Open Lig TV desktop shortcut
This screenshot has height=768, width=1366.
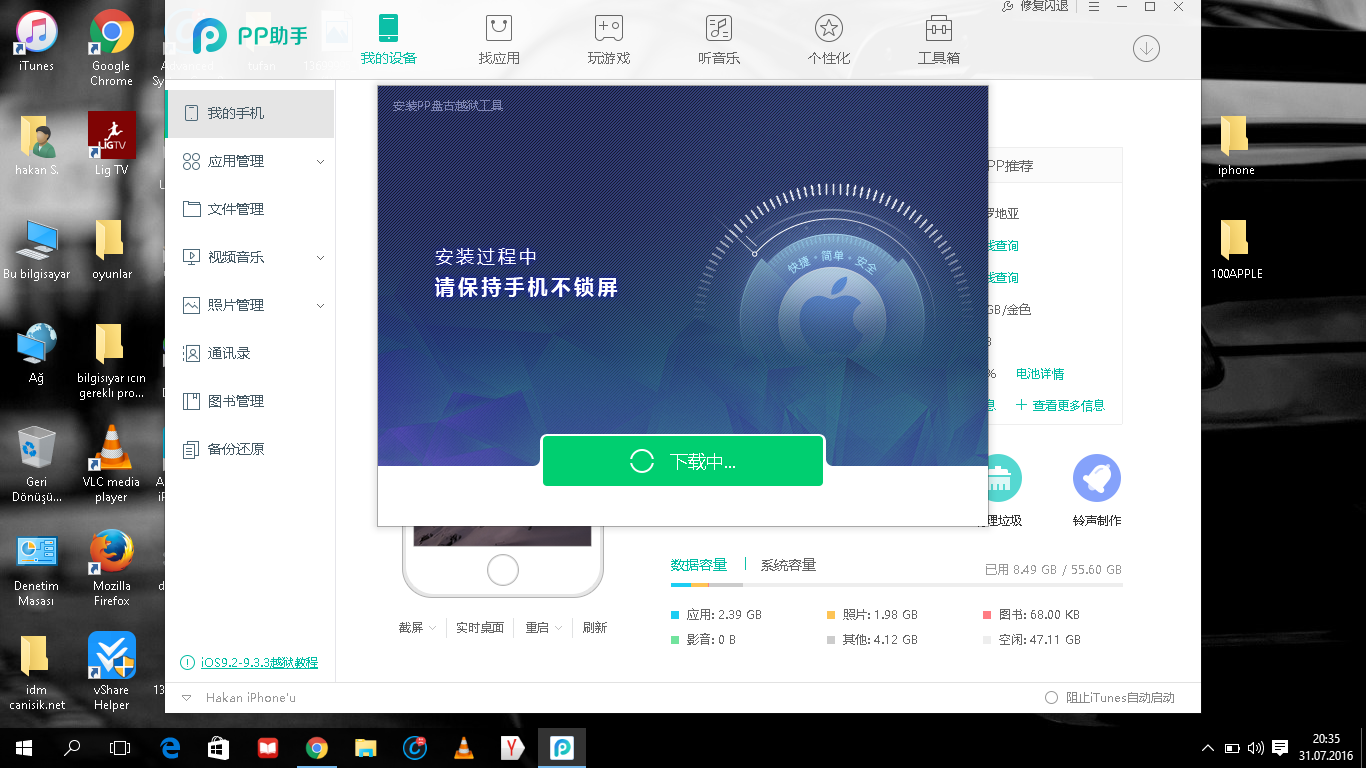111,145
